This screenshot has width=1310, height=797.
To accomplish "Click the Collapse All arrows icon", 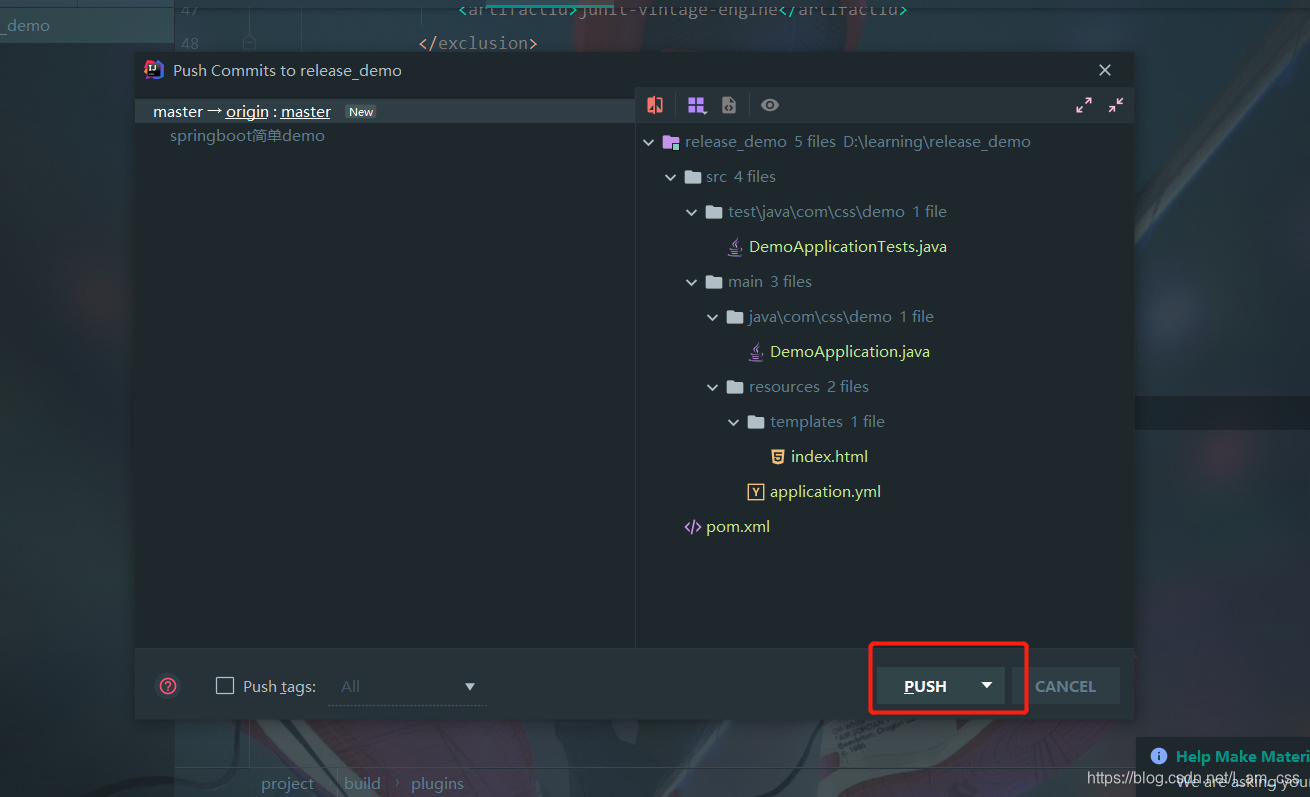I will (1116, 105).
